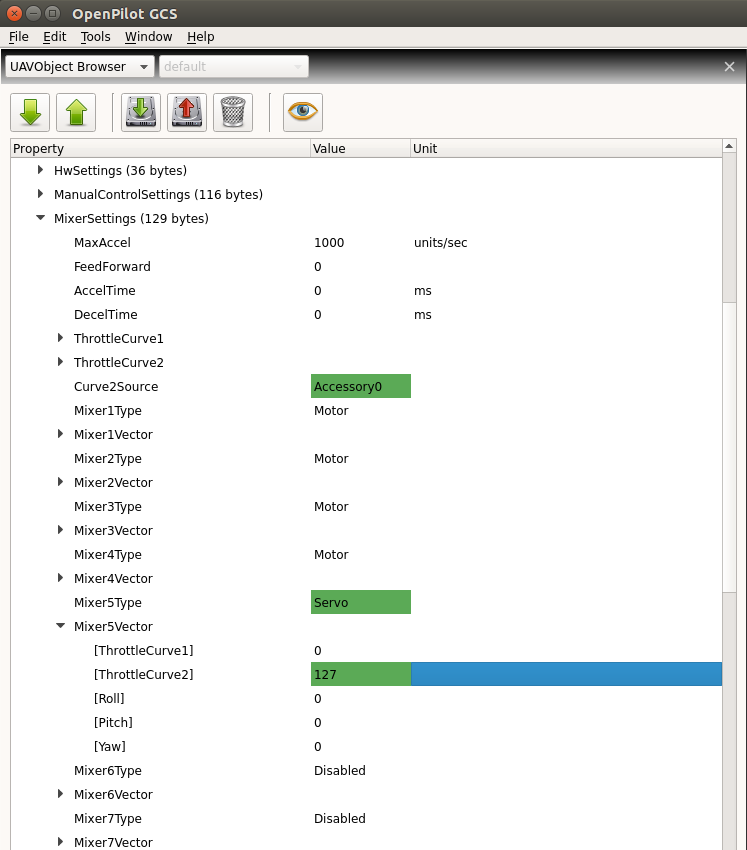Select the [ThrottleCurve1] row under Mixer5Vector
747x850 pixels.
(366, 650)
